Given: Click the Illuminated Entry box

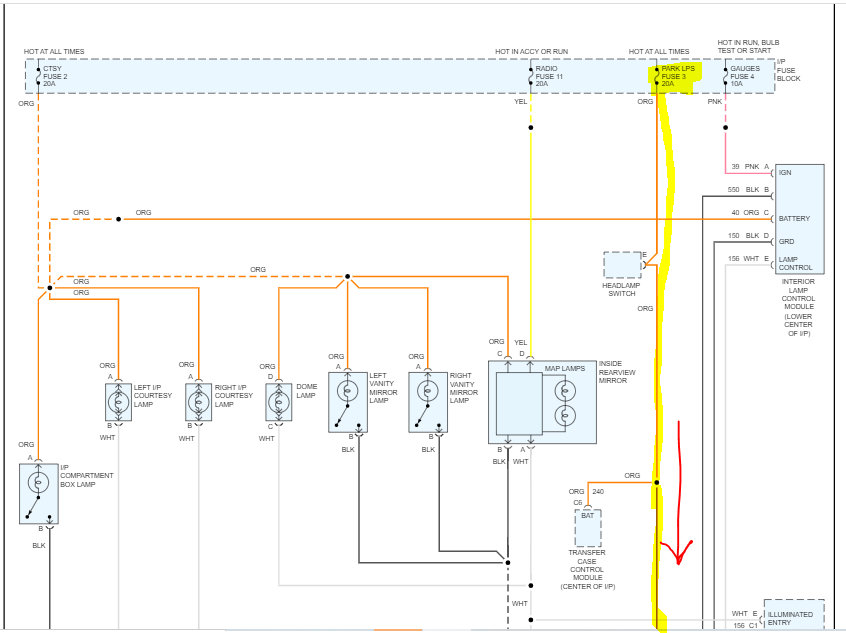Looking at the screenshot, I should tap(794, 615).
